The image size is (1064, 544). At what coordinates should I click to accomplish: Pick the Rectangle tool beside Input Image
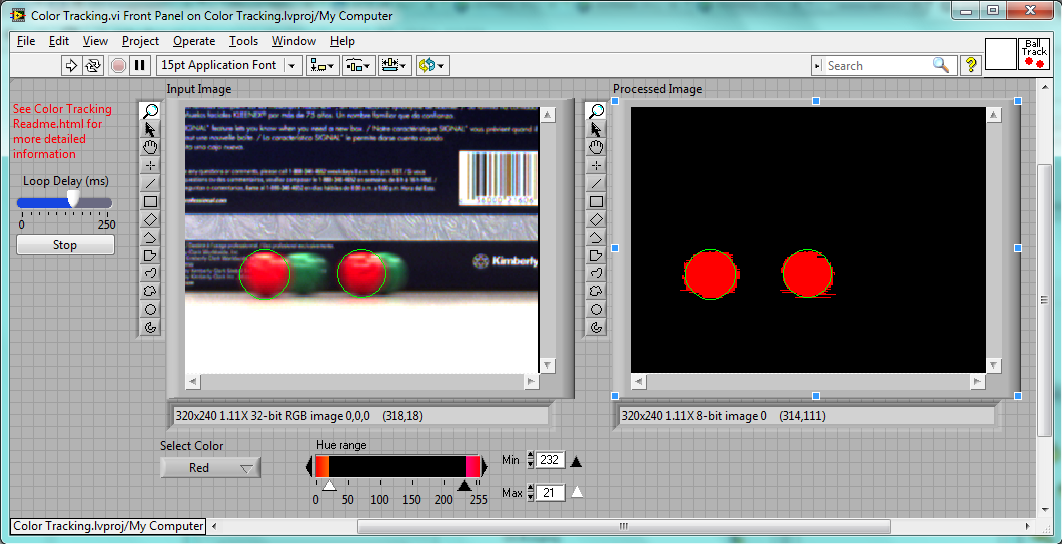[x=150, y=201]
